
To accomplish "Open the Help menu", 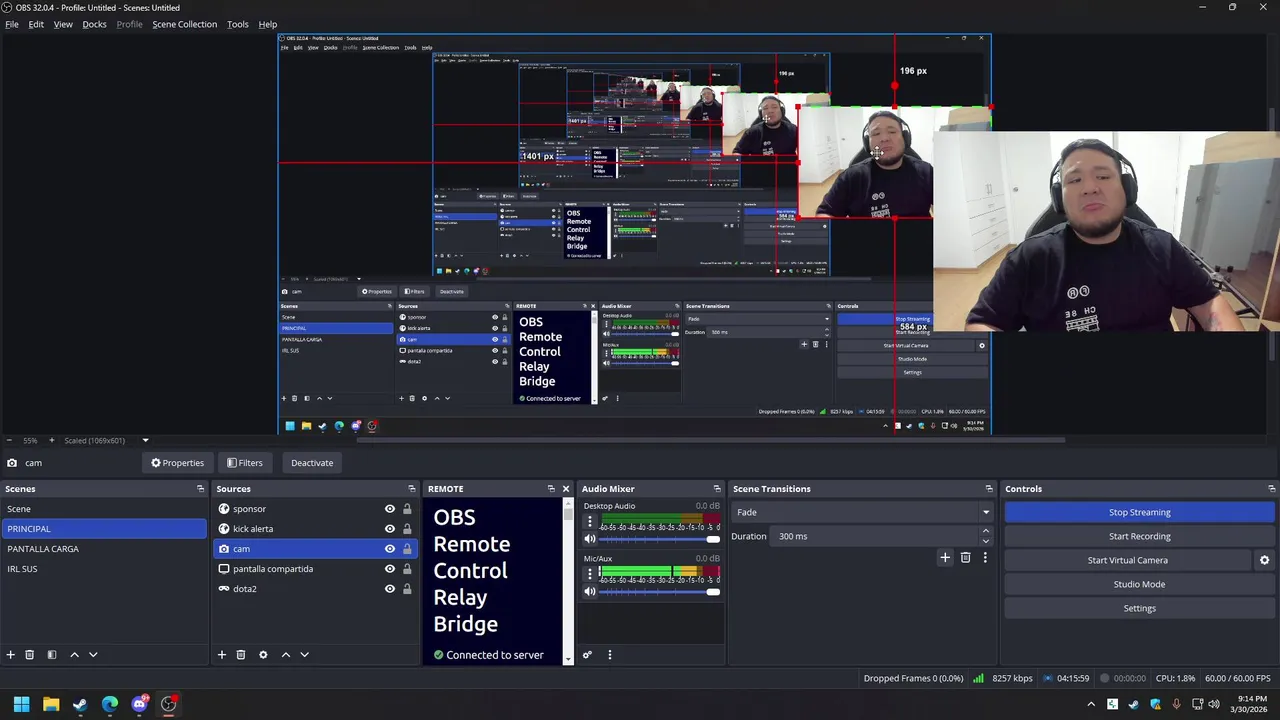I will pyautogui.click(x=268, y=24).
